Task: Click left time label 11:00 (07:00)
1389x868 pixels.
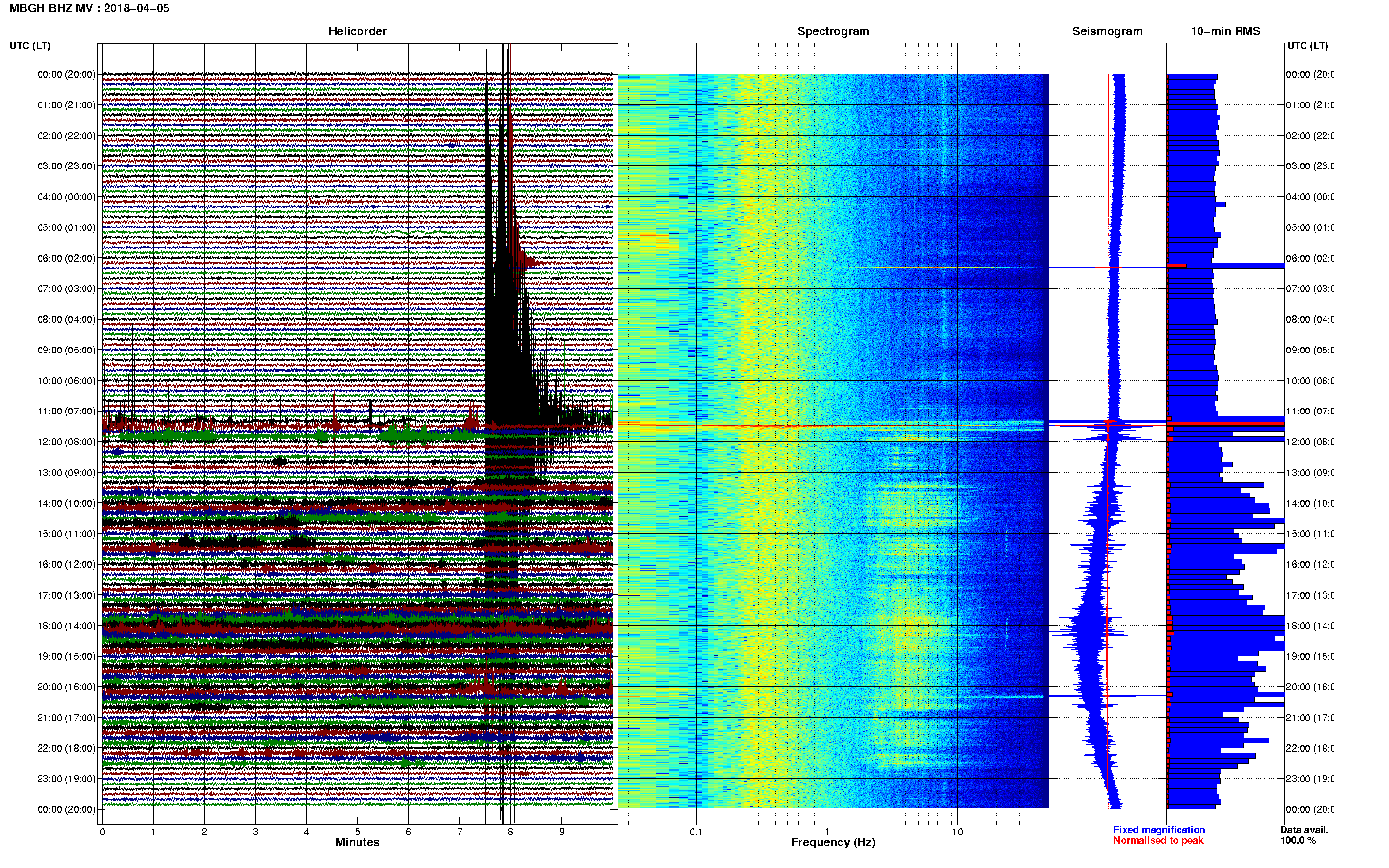Action: coord(66,411)
